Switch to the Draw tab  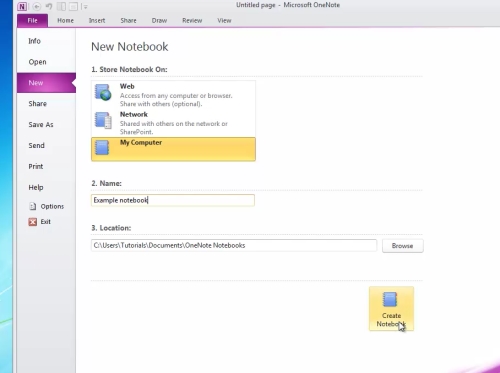(159, 21)
